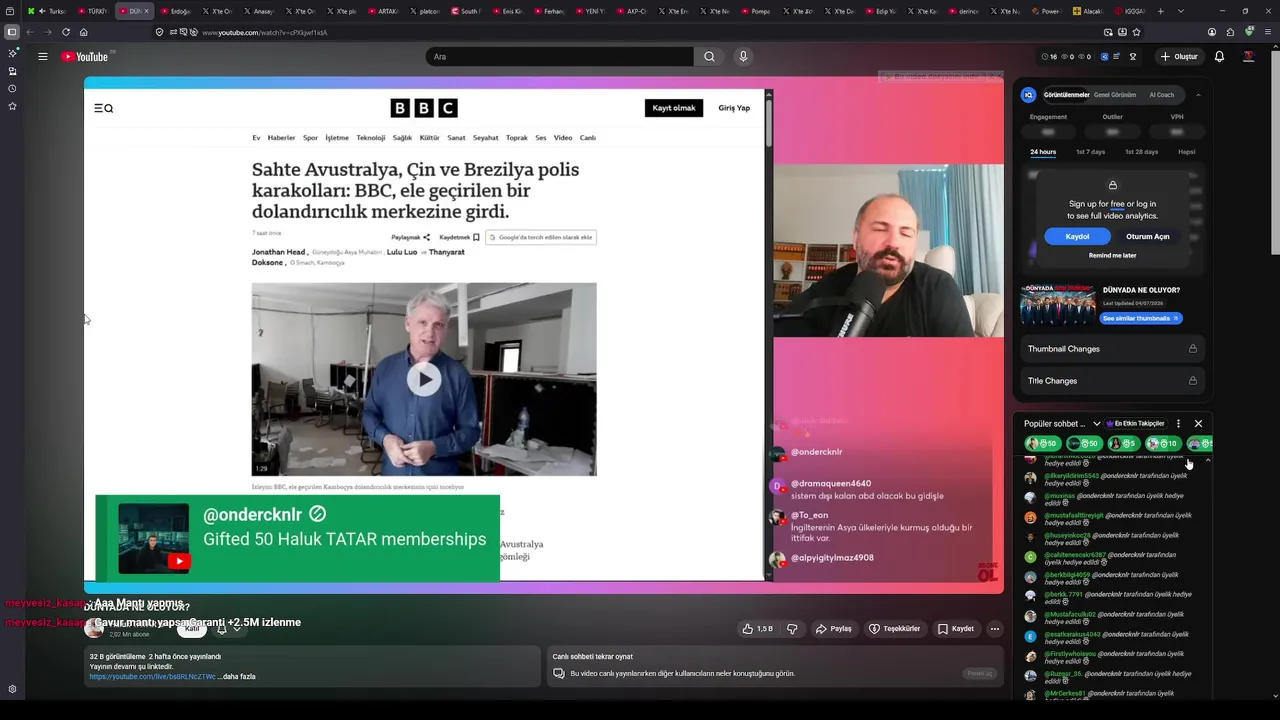Viewport: 1280px width, 720px height.
Task: Click @mustafaalttireyigit username in chat
Action: click(x=1074, y=515)
